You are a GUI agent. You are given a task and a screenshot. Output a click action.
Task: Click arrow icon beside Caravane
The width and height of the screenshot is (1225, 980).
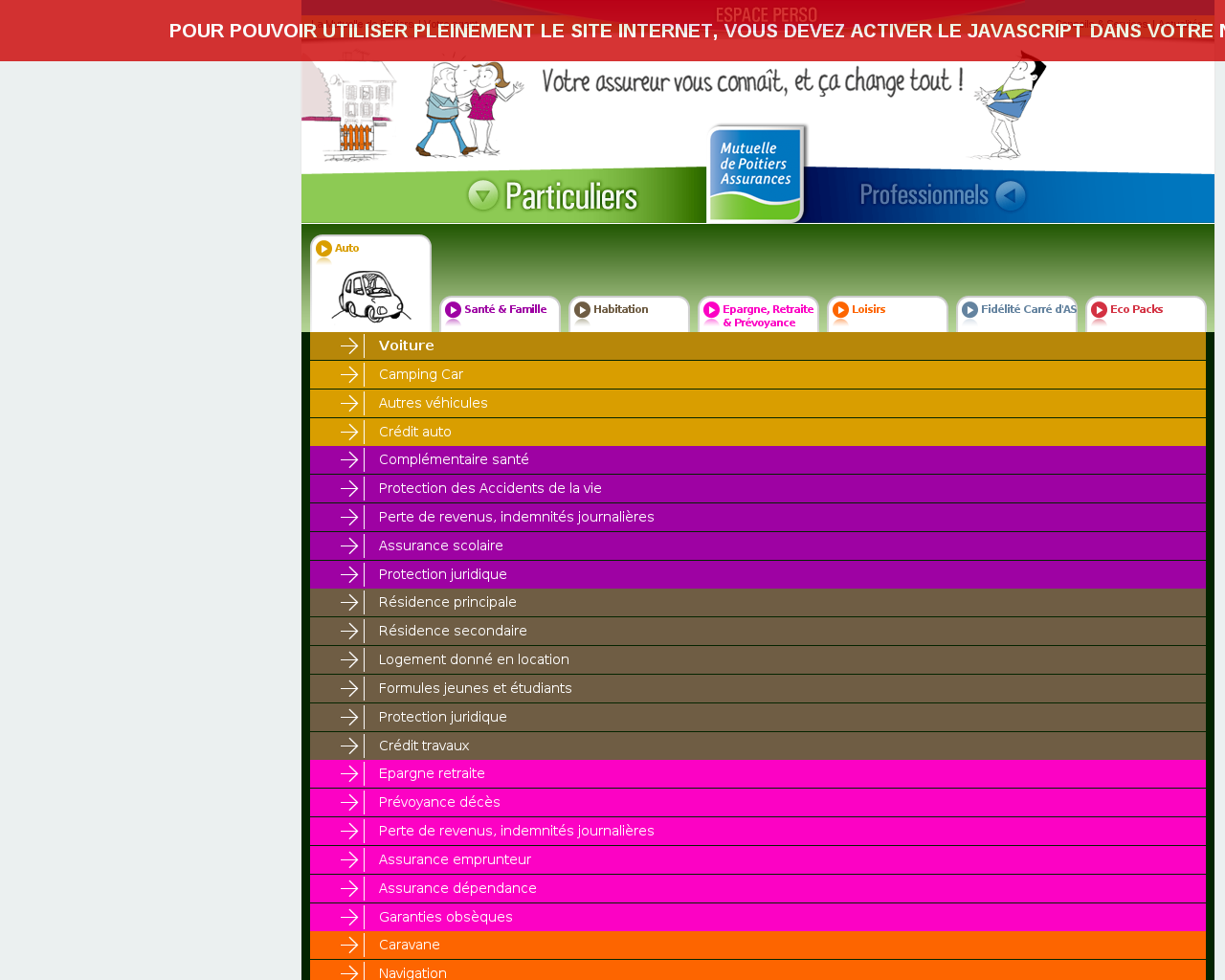pos(349,946)
